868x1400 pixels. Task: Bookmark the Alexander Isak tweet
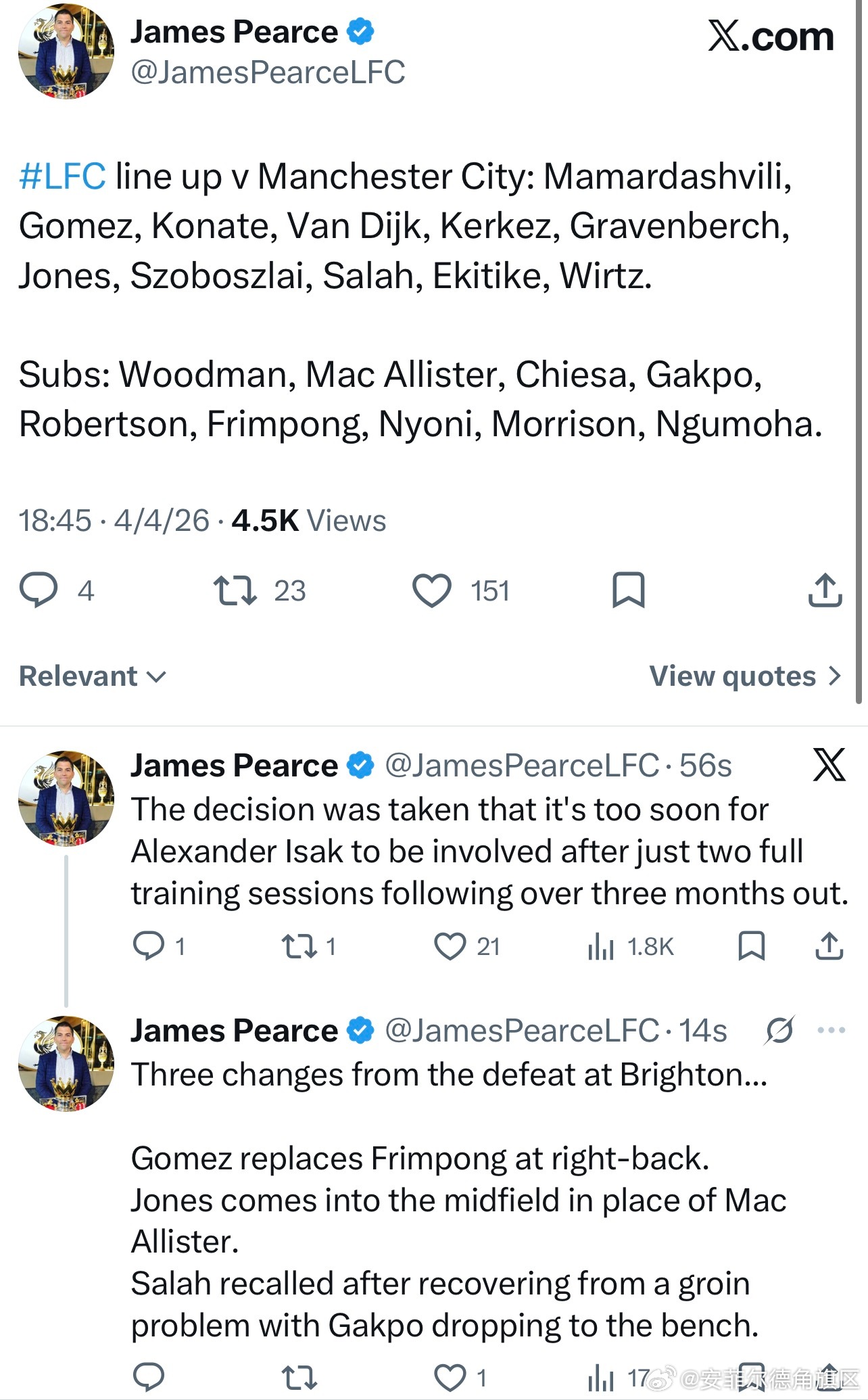pyautogui.click(x=751, y=946)
